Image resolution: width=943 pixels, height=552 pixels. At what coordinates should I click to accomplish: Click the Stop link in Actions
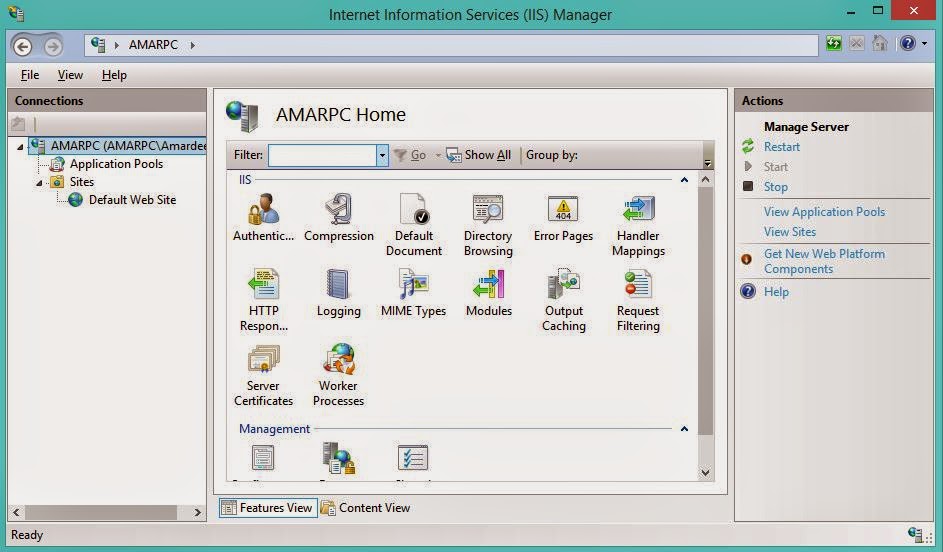(x=775, y=186)
